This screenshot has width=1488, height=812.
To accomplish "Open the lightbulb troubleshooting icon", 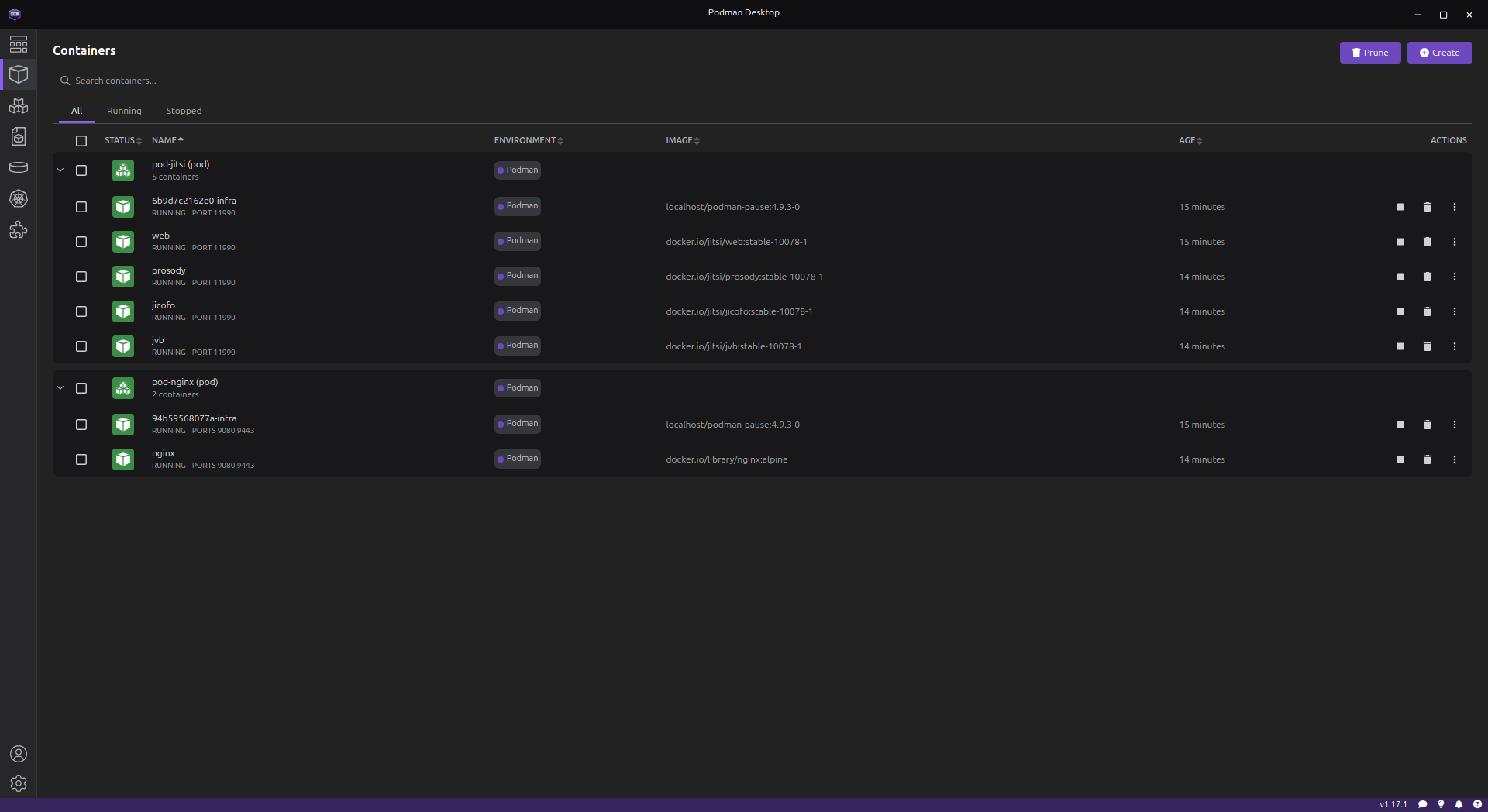I will [1441, 804].
